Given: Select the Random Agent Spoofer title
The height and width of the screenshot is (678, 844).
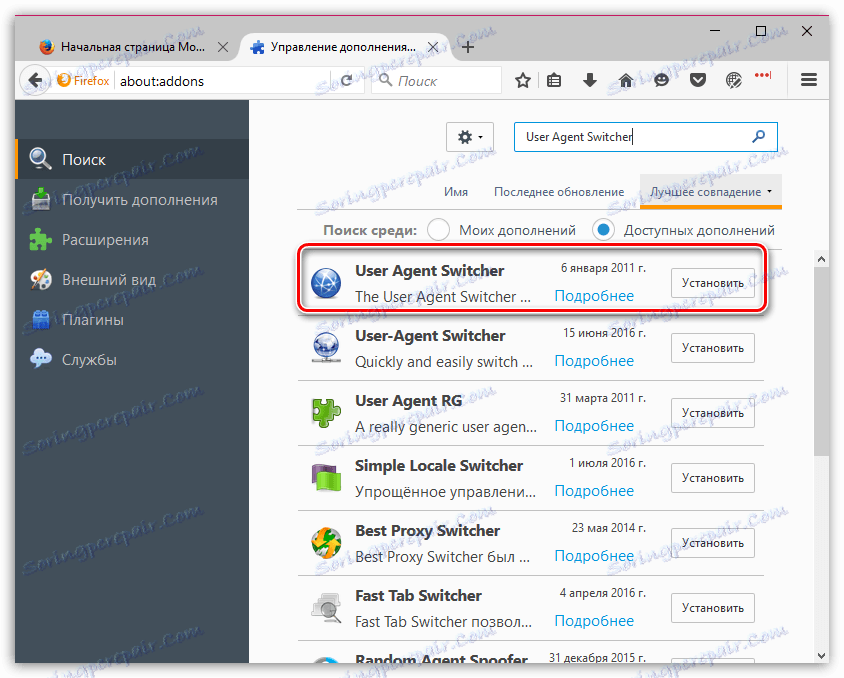Looking at the screenshot, I should (441, 658).
